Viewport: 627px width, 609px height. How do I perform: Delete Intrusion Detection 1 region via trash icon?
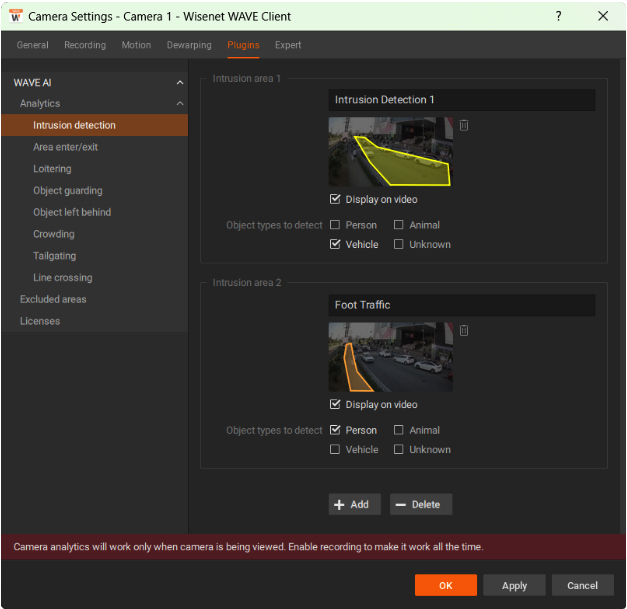pyautogui.click(x=463, y=126)
